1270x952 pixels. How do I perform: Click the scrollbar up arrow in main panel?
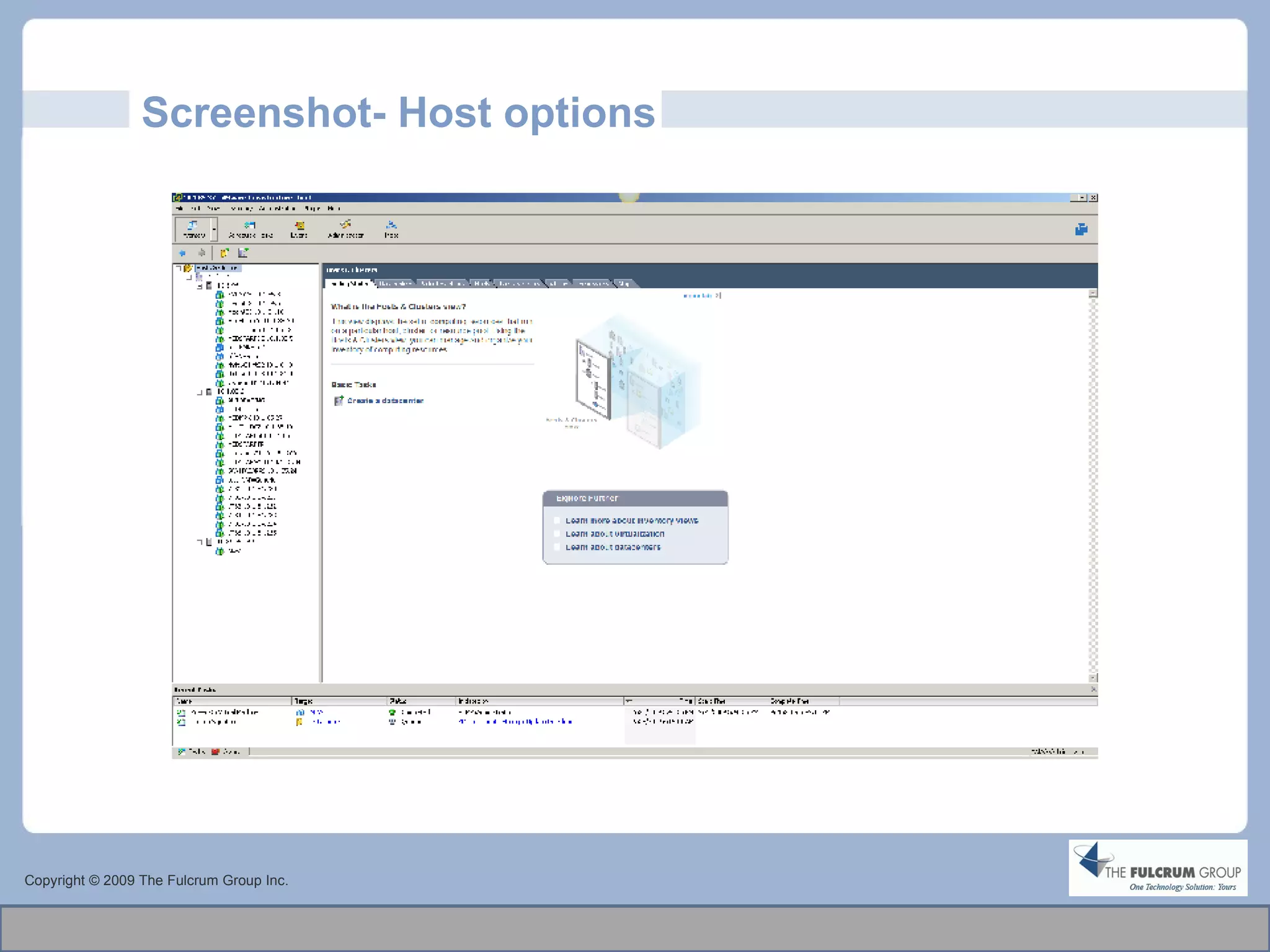(x=1093, y=293)
